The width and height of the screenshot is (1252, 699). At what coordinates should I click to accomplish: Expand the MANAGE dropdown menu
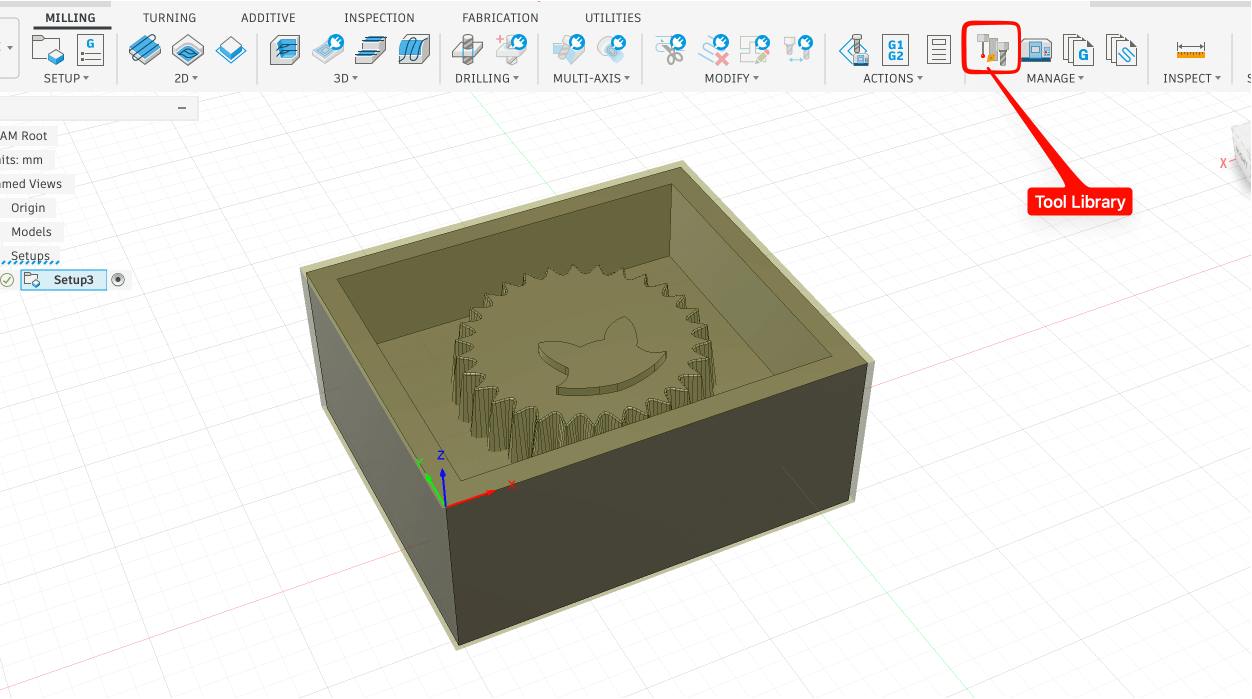pos(1055,78)
